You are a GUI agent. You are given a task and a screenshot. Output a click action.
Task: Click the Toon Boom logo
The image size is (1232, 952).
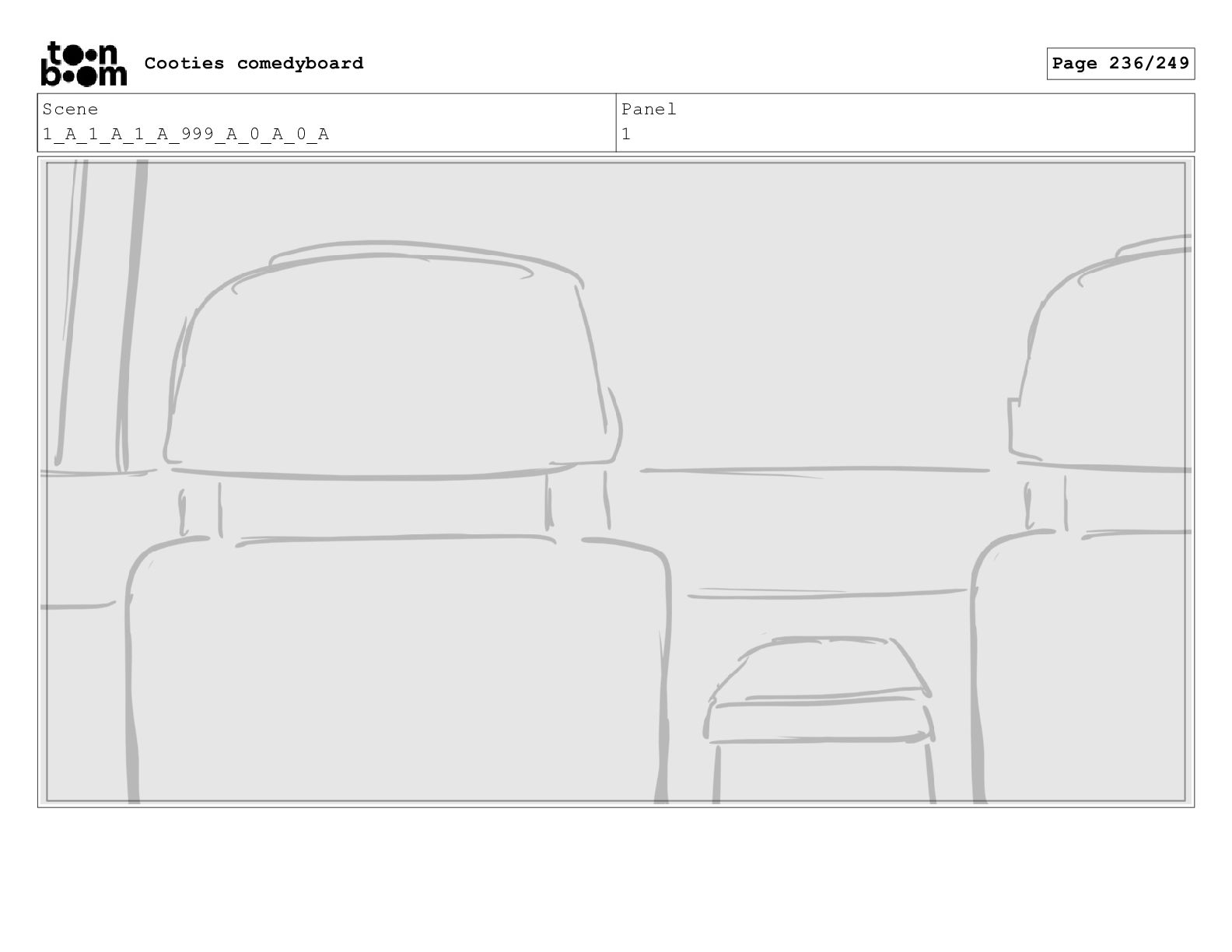click(x=83, y=64)
